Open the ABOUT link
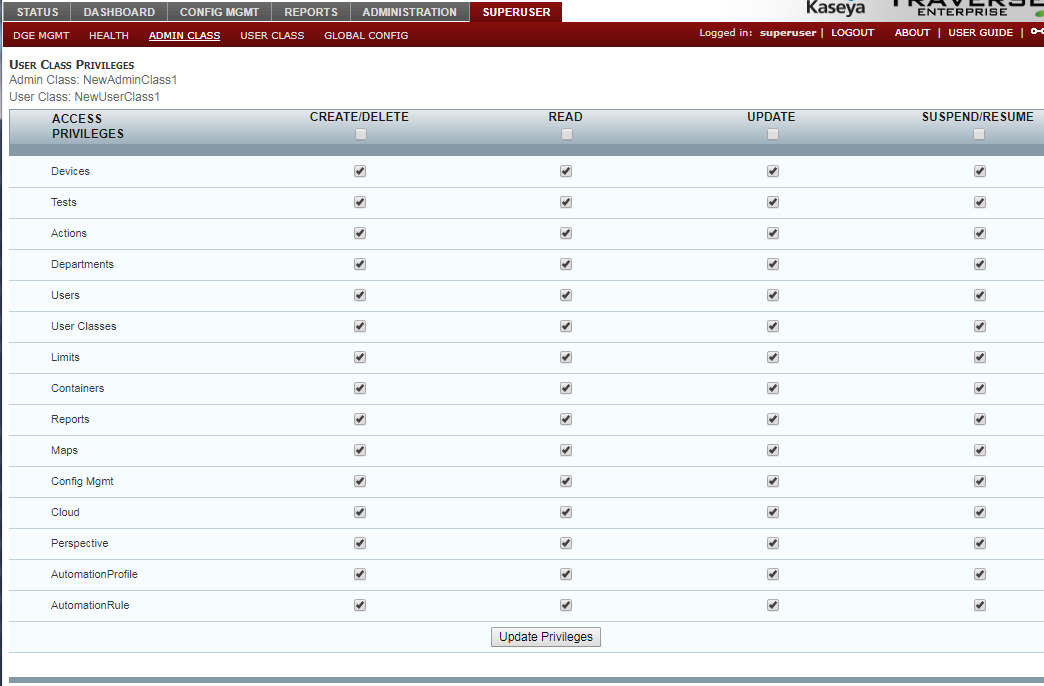The width and height of the screenshot is (1044, 686). click(912, 33)
